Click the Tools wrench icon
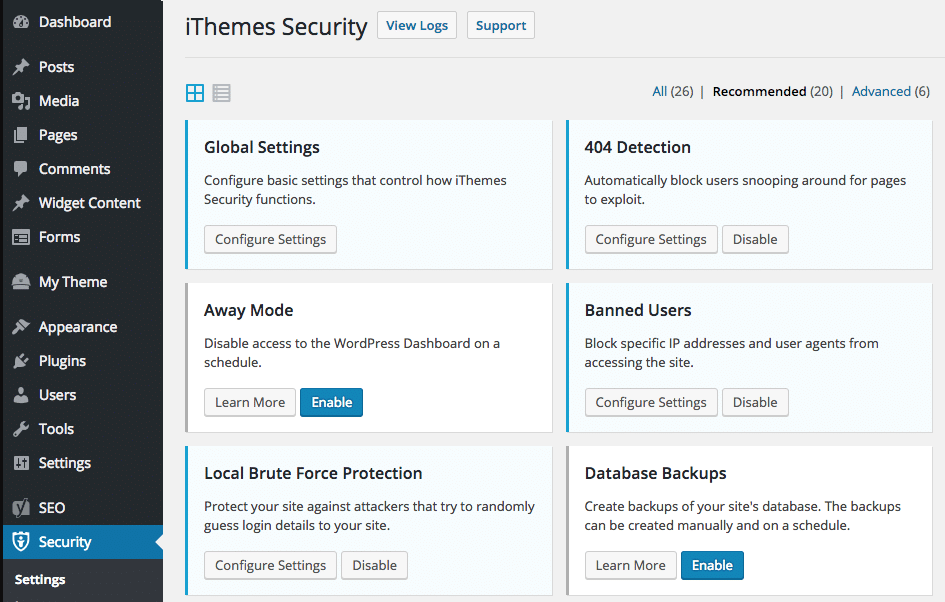The width and height of the screenshot is (945, 602). coord(21,429)
